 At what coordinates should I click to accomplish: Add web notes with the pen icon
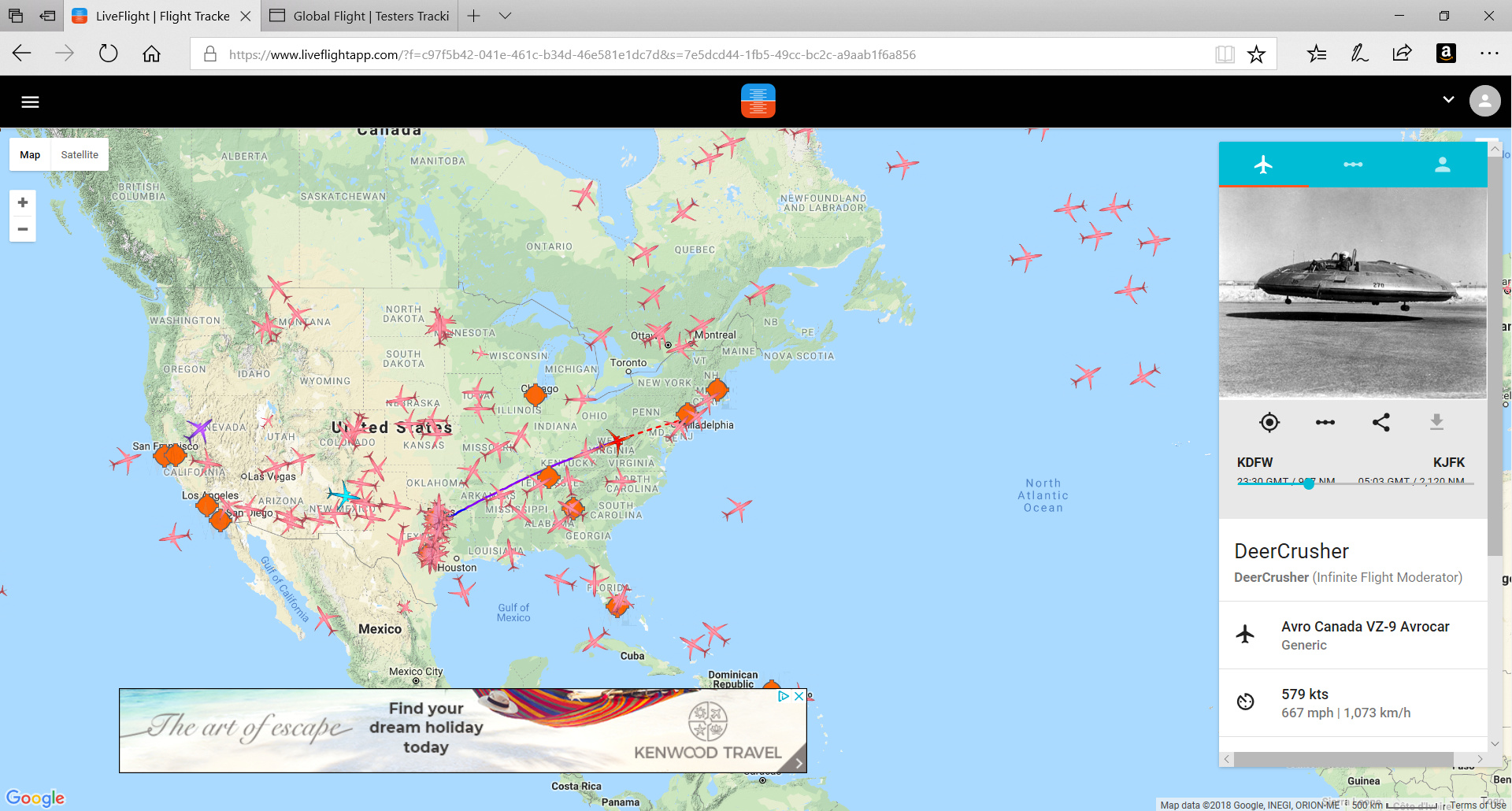1359,54
